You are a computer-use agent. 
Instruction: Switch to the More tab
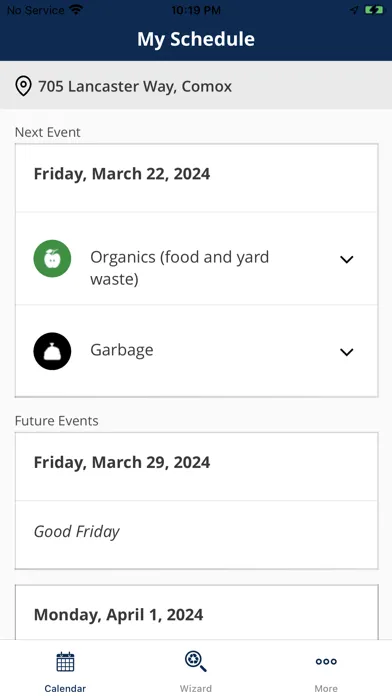click(x=326, y=669)
